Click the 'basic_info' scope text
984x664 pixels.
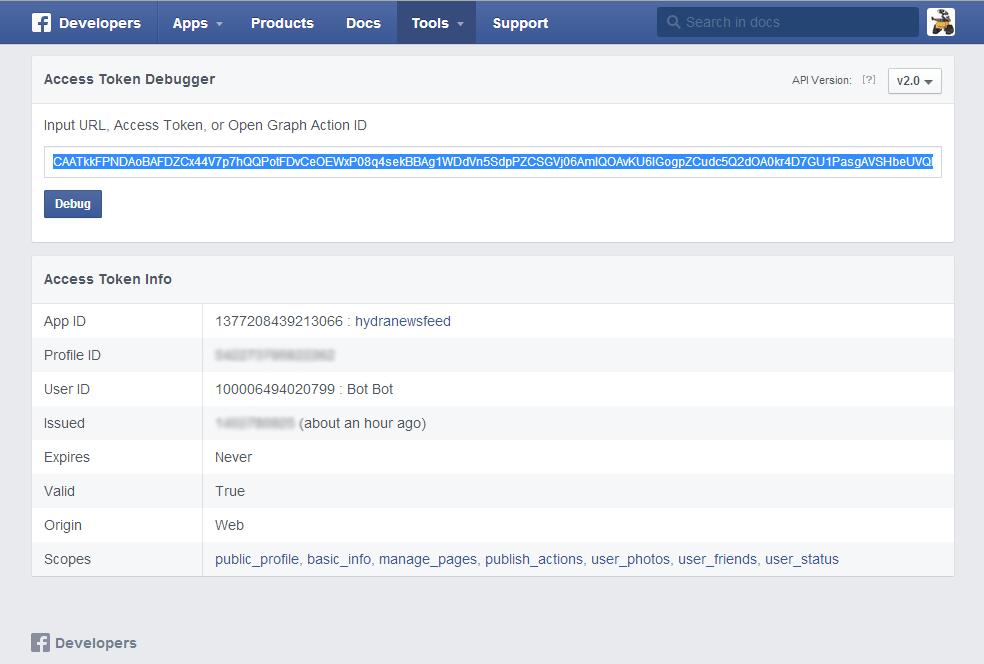[339, 559]
